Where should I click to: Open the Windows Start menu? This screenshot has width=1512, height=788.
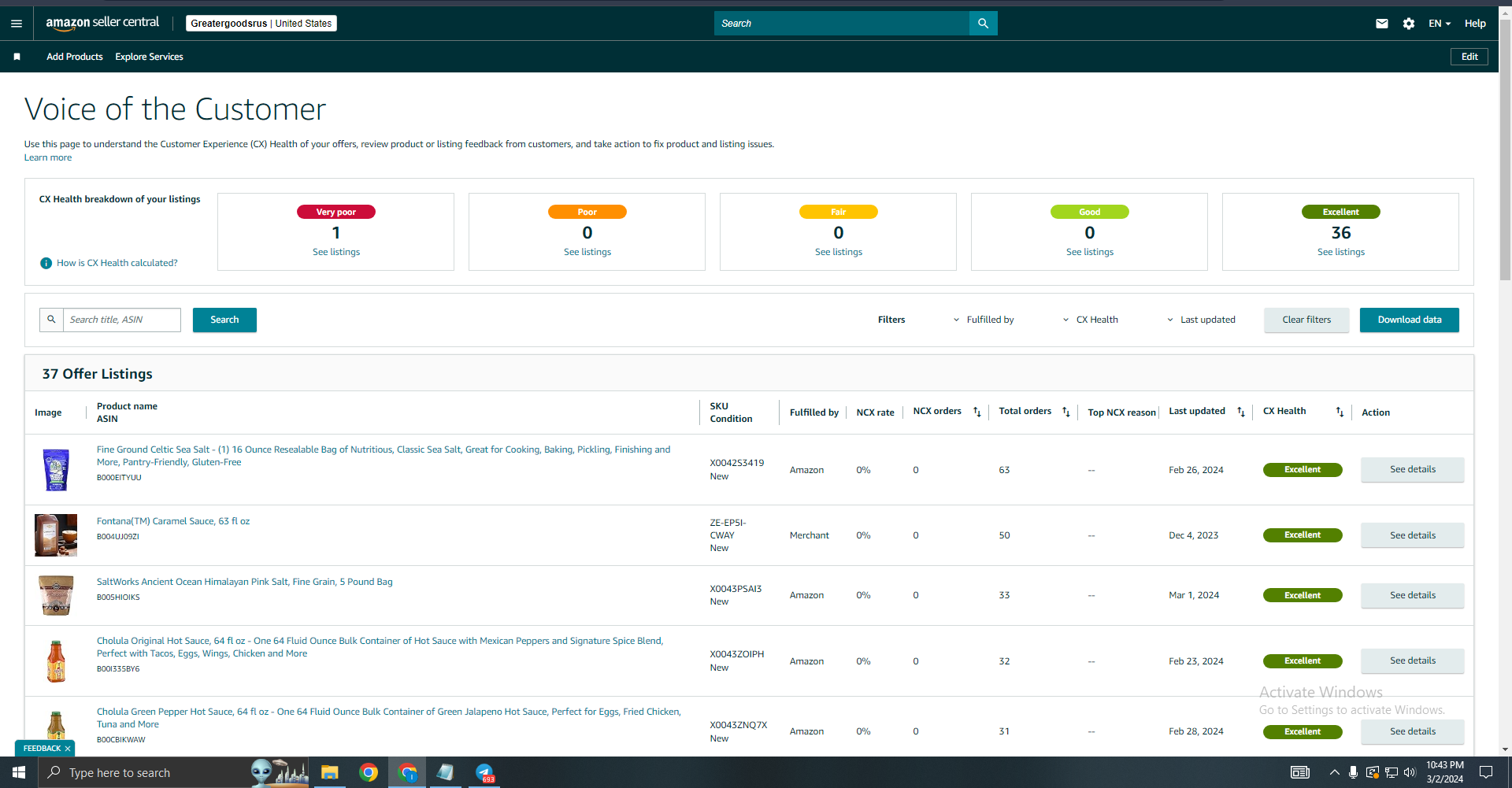click(19, 772)
